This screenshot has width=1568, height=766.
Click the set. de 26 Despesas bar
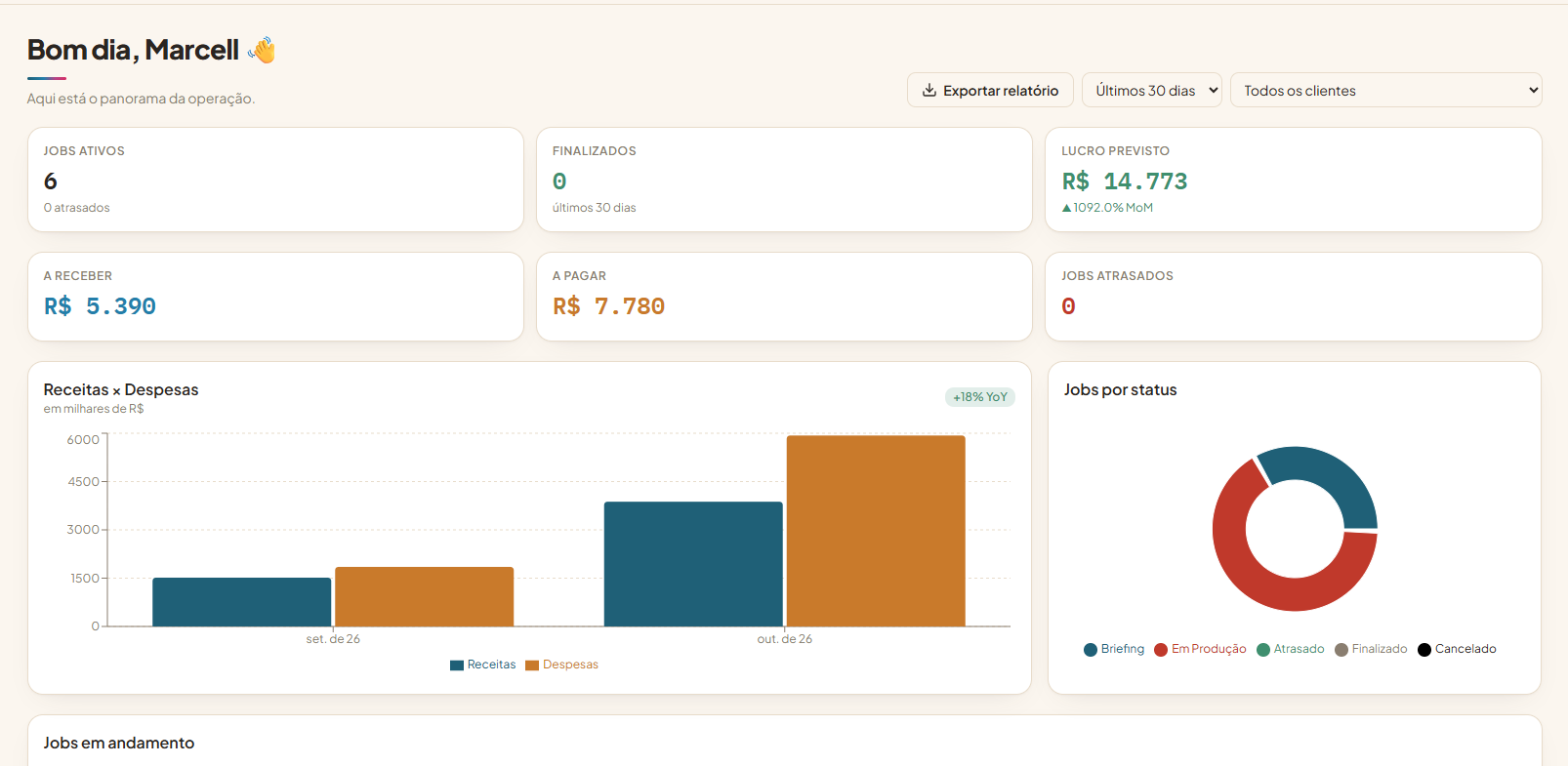[424, 596]
